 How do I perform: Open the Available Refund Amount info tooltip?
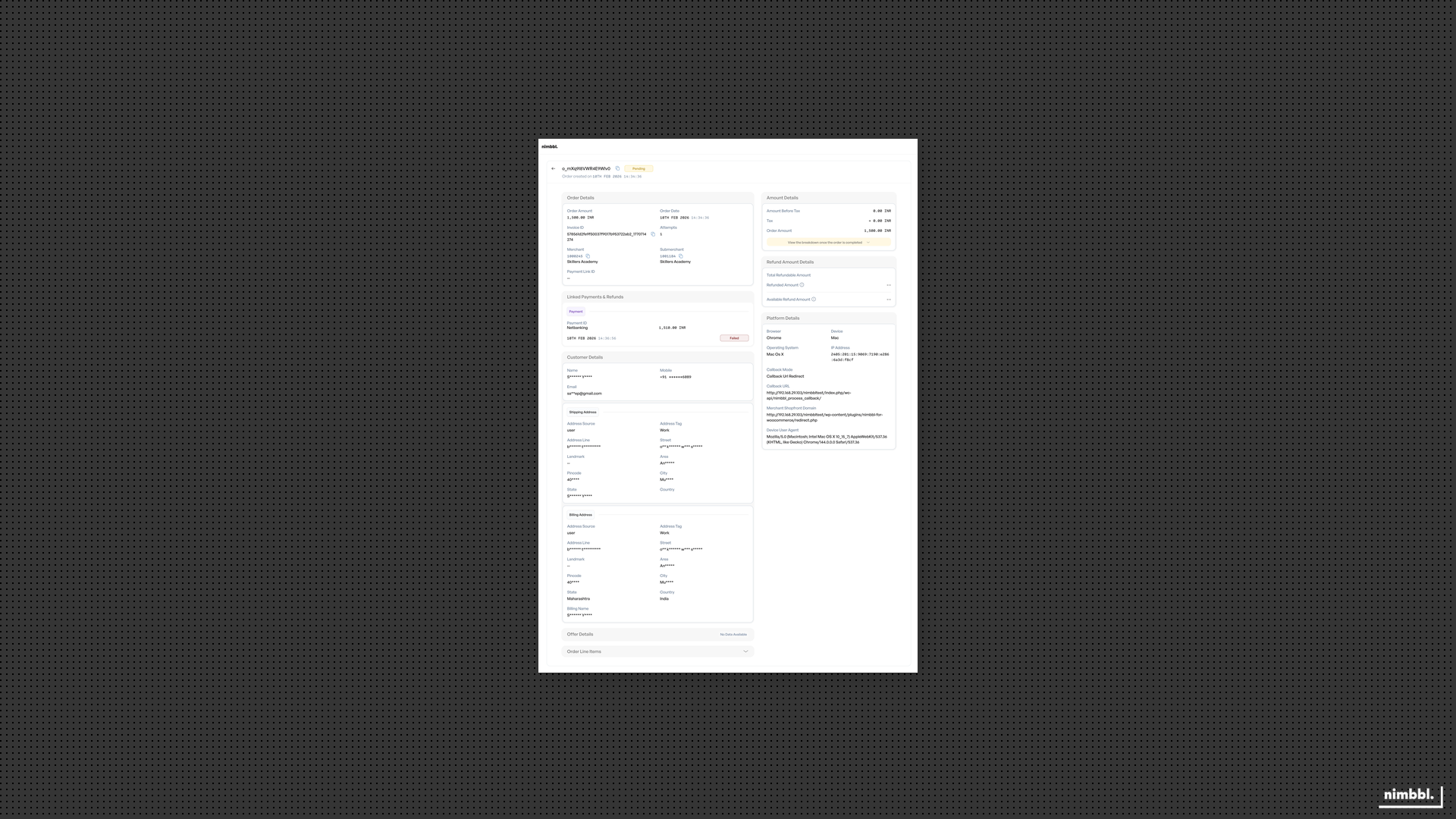[813, 299]
